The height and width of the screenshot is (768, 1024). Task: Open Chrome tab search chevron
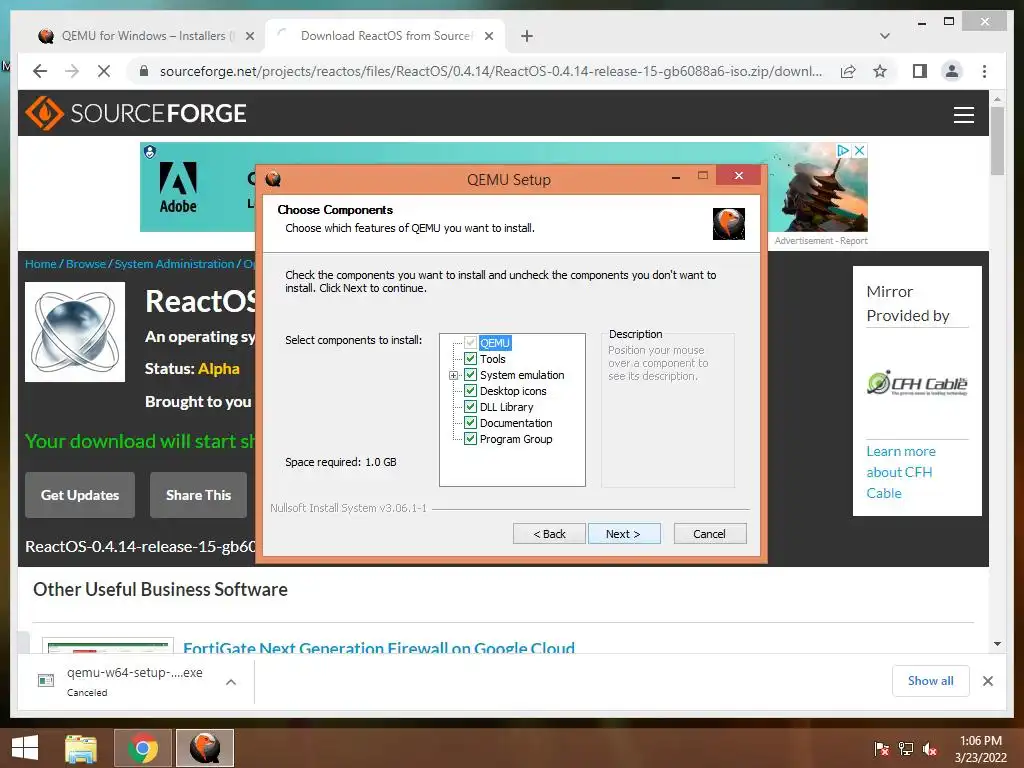885,36
